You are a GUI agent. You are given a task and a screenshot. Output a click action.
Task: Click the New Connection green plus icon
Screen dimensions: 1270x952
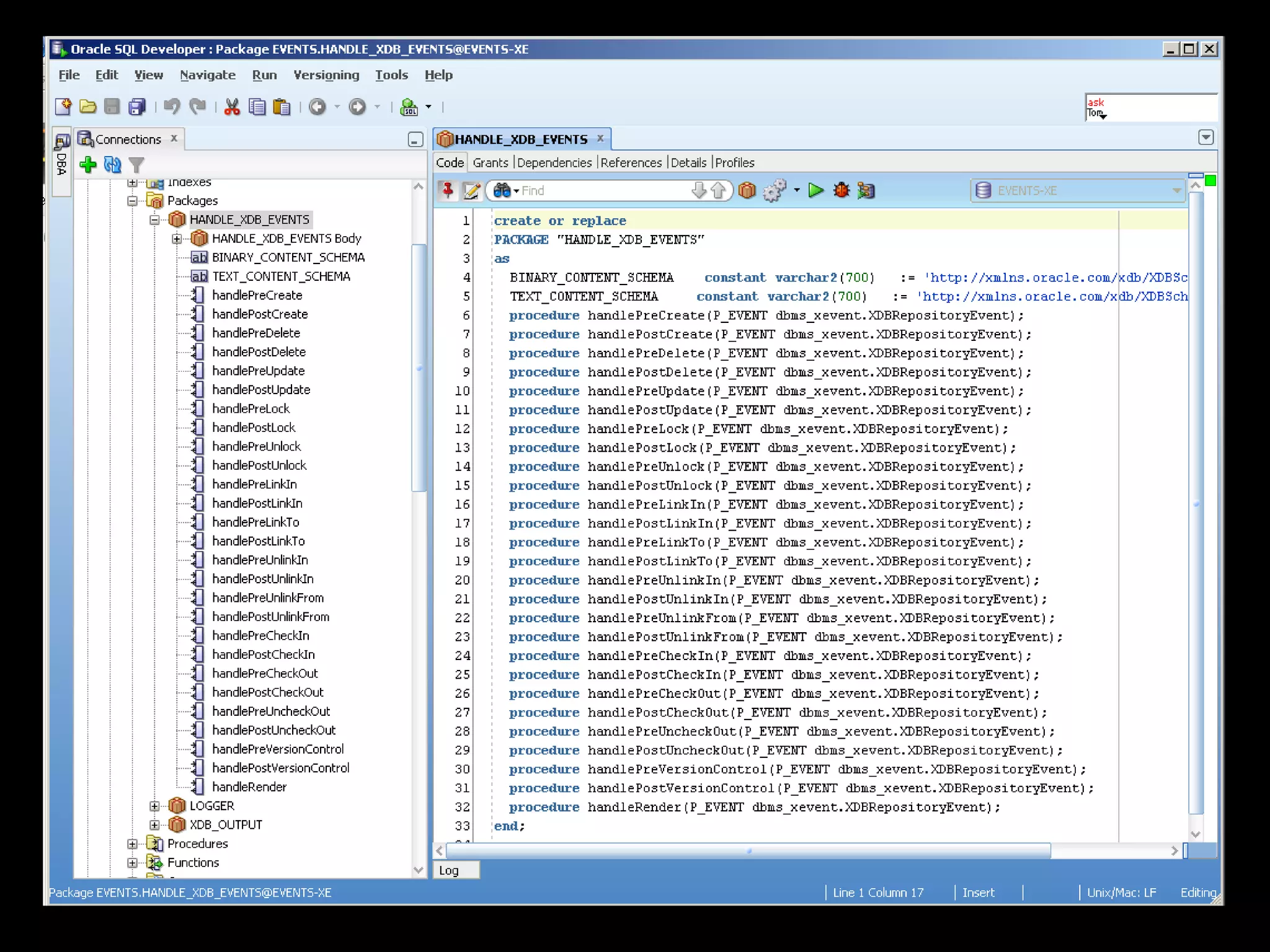(x=88, y=164)
